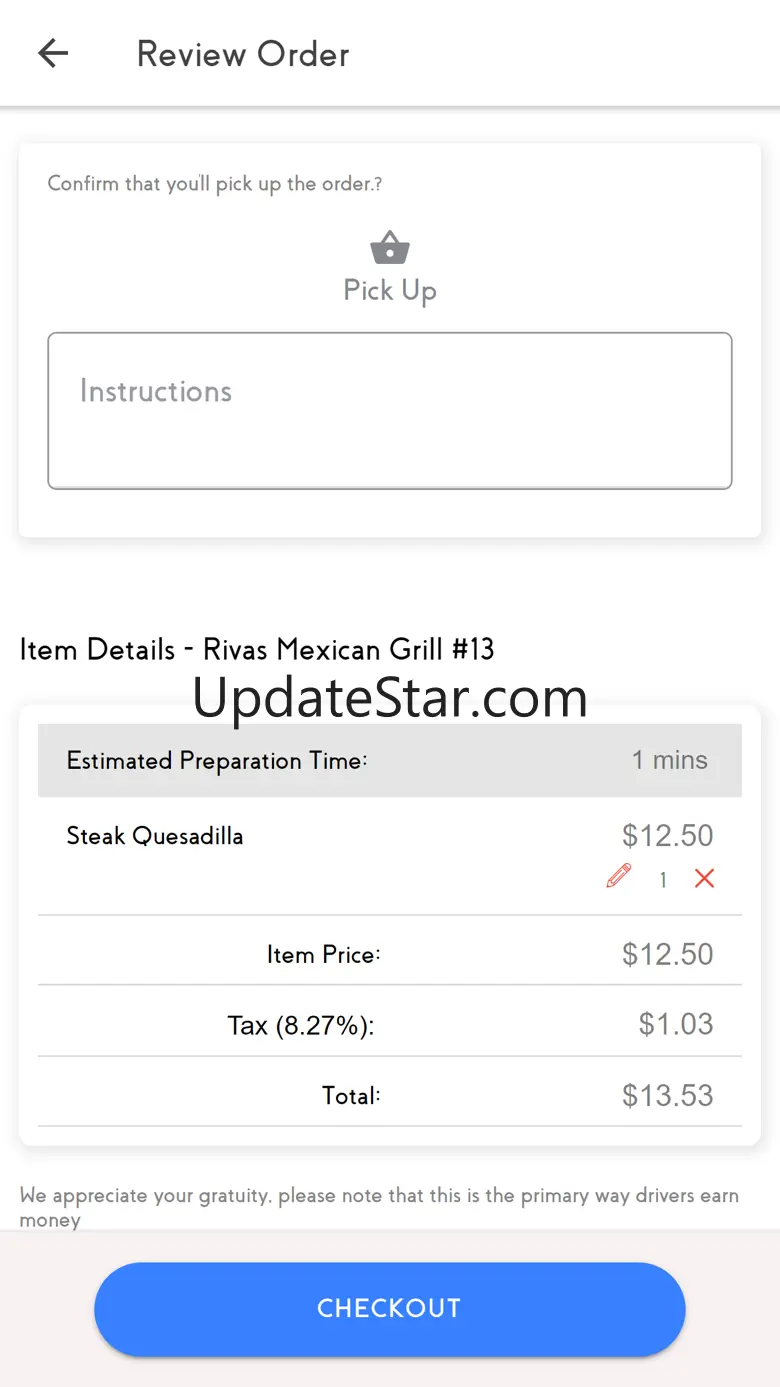Click the price beside Steak Quesadilla

coord(667,835)
